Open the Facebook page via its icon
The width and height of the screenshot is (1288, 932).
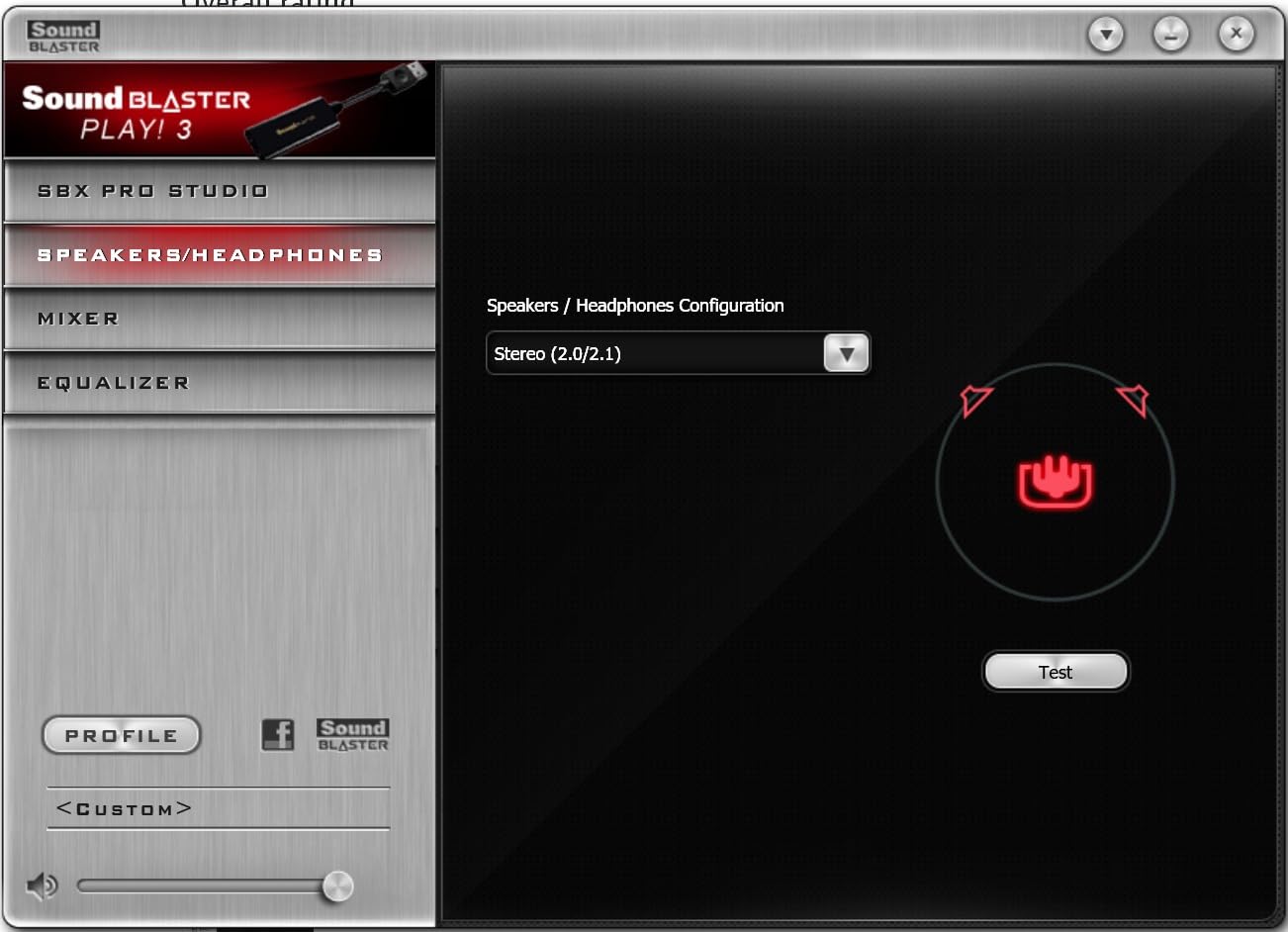coord(278,734)
